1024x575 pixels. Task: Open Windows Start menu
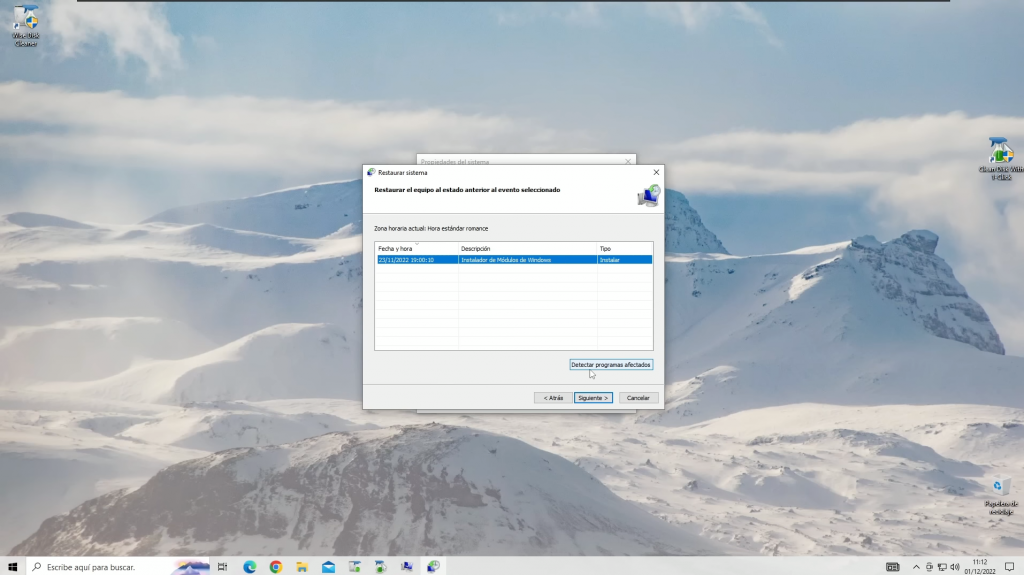[13, 567]
